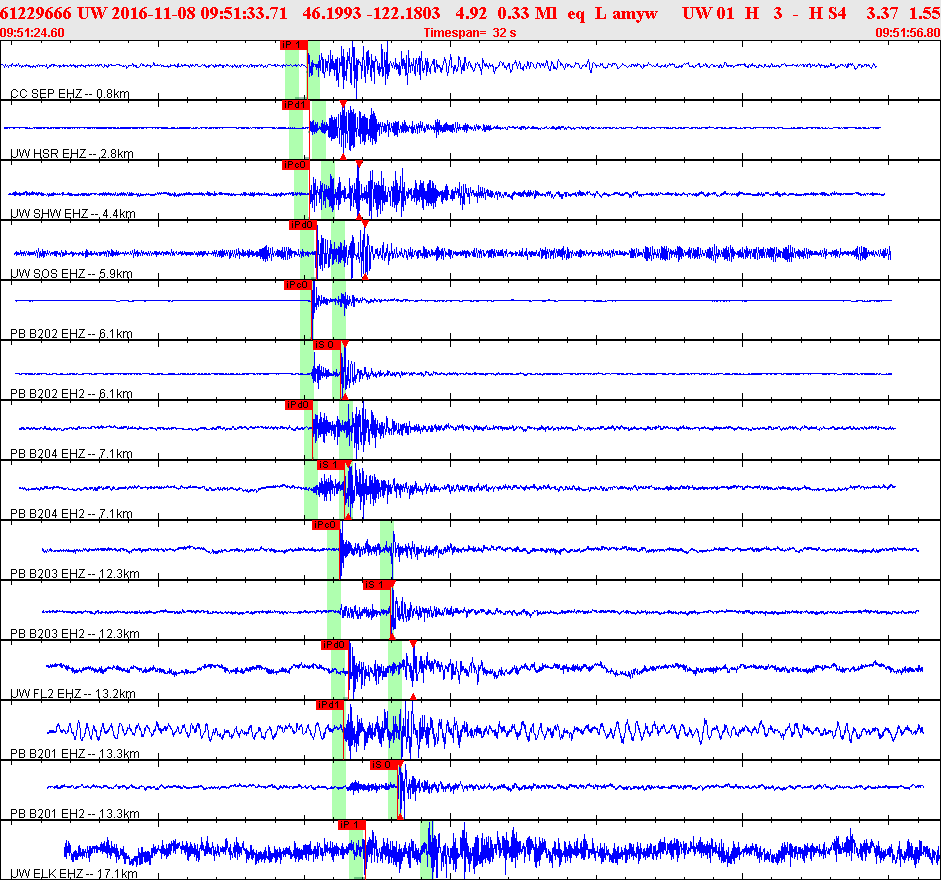Select the iS 0 pick flag on PB B201 EH2 trace
The height and width of the screenshot is (880, 941).
pos(384,765)
